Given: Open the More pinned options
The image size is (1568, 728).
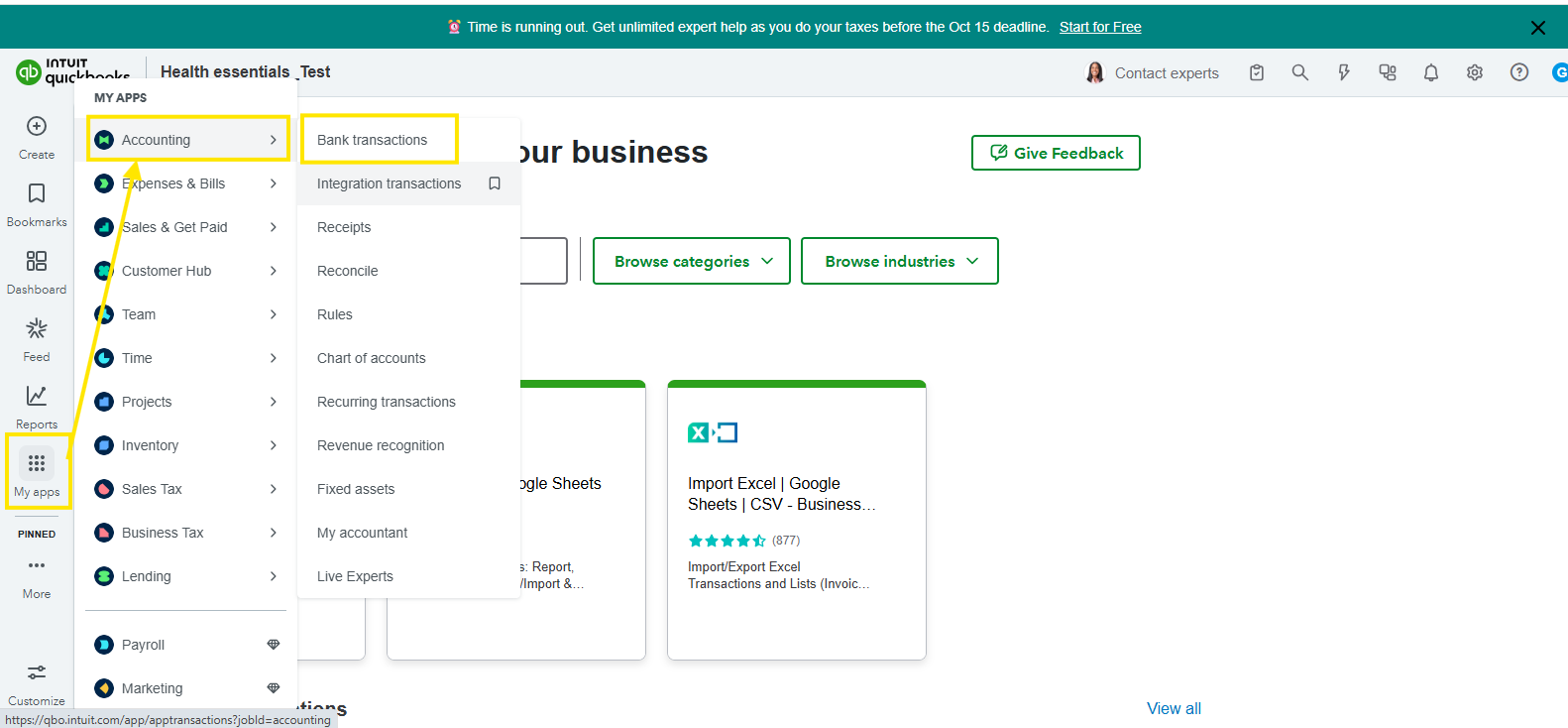Looking at the screenshot, I should click(37, 577).
